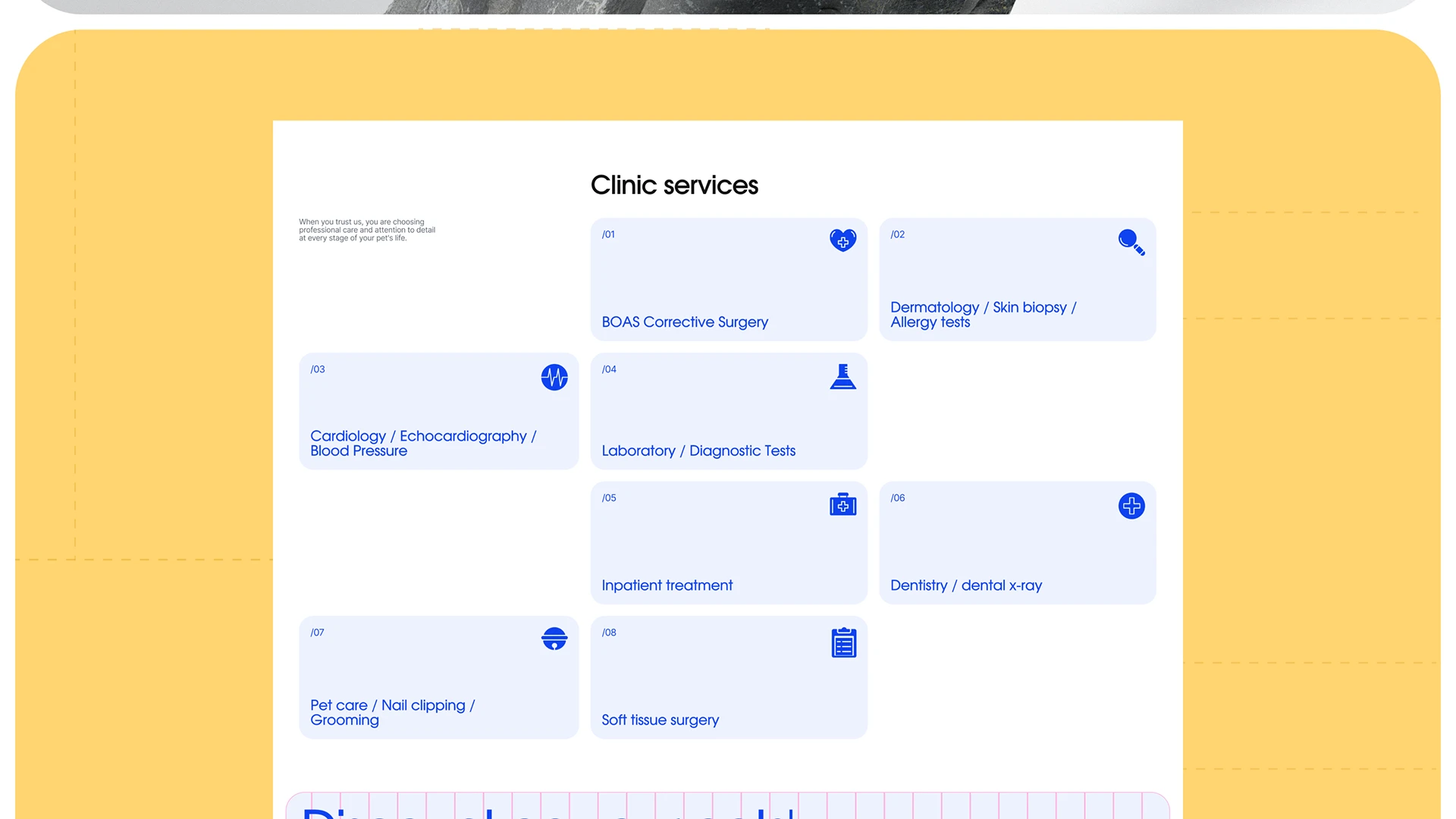Image resolution: width=1456 pixels, height=819 pixels.
Task: Open Soft tissue surgery service
Action: [x=660, y=720]
